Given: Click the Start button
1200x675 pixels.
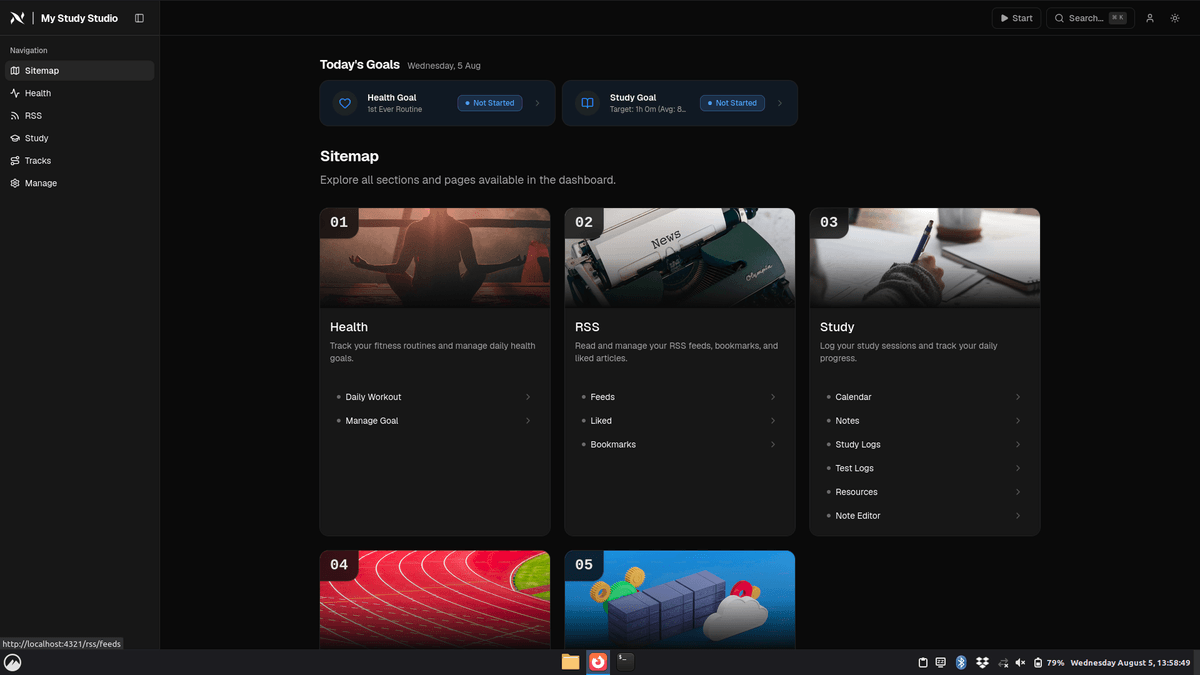Looking at the screenshot, I should (x=1016, y=18).
